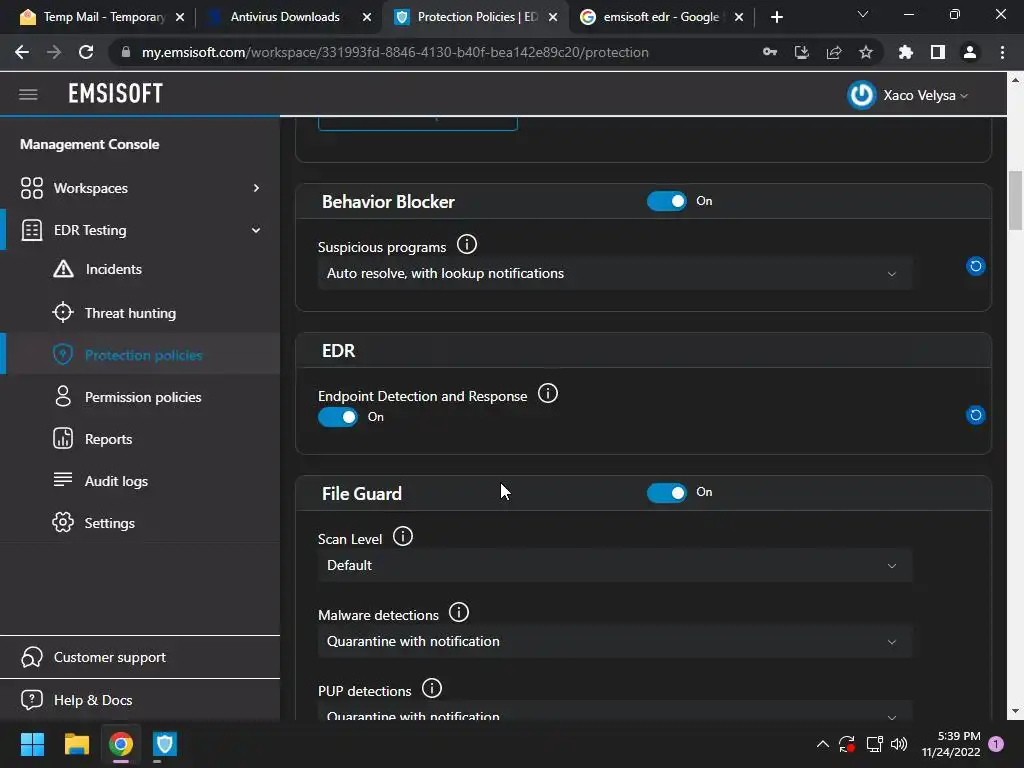
Task: Reset the Suspicious programs setting
Action: [x=975, y=266]
